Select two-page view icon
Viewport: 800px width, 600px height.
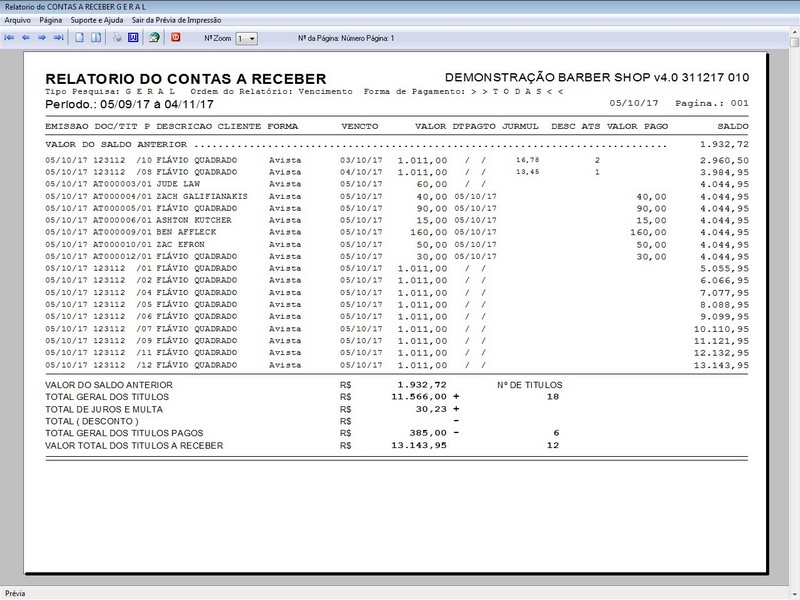pos(96,38)
